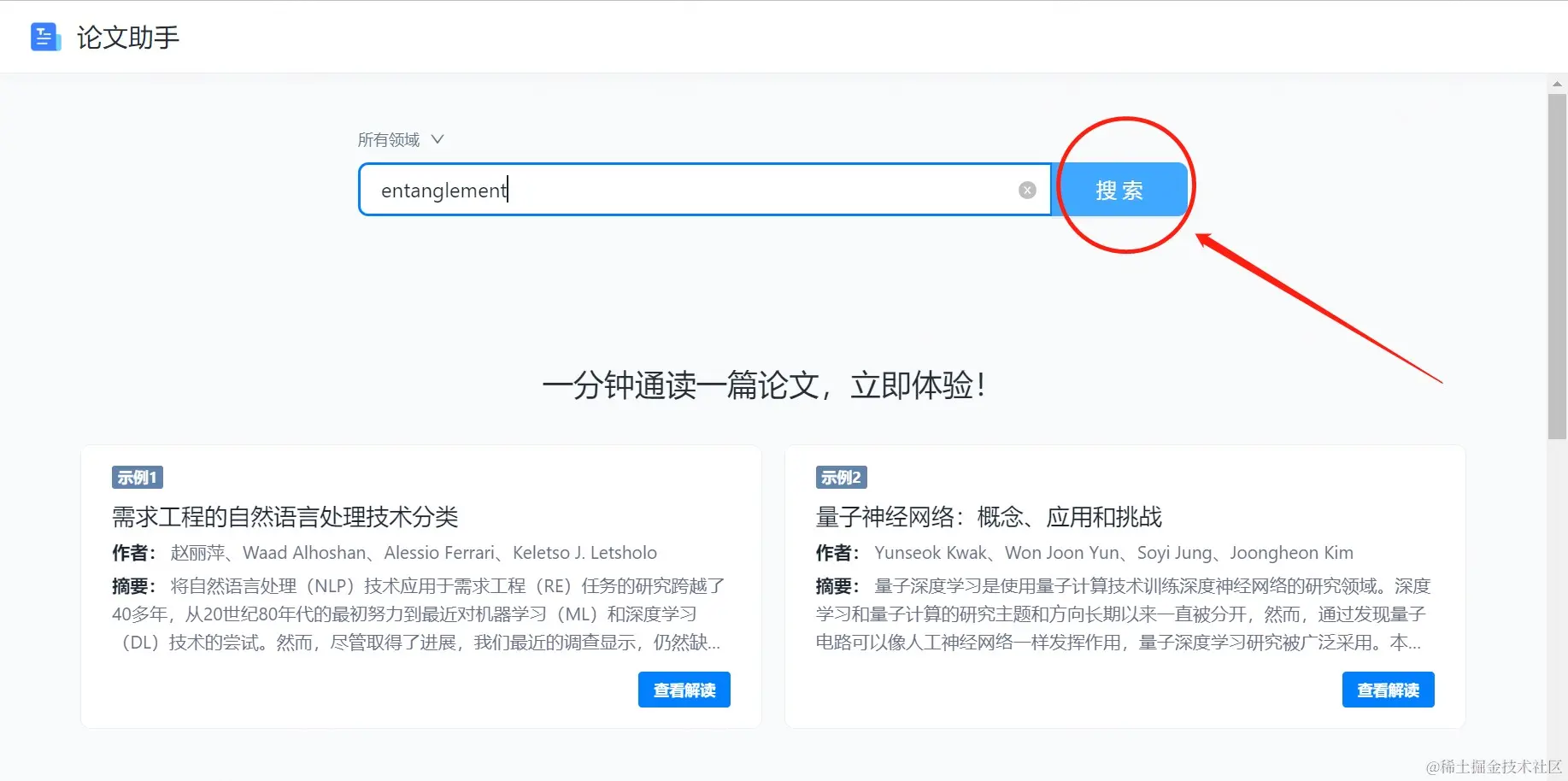Open the 所有领域 field dropdown

coord(401,139)
